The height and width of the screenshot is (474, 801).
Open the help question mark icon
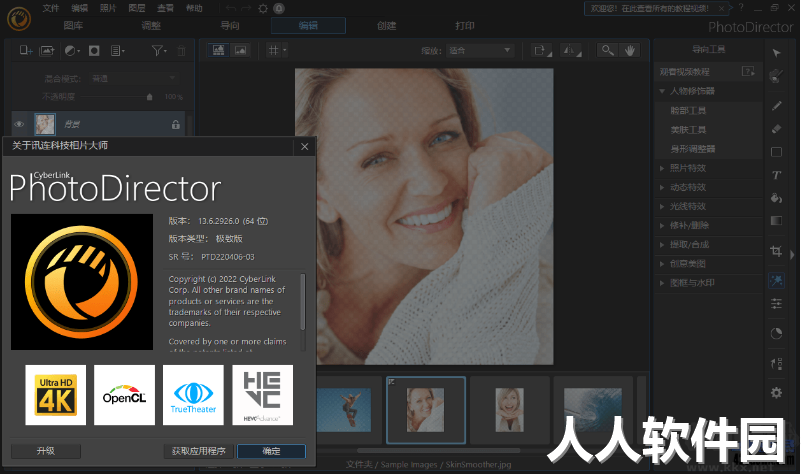click(x=741, y=8)
